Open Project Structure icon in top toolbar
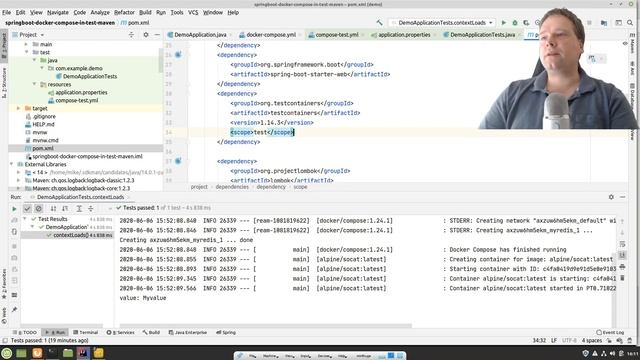 604,23
